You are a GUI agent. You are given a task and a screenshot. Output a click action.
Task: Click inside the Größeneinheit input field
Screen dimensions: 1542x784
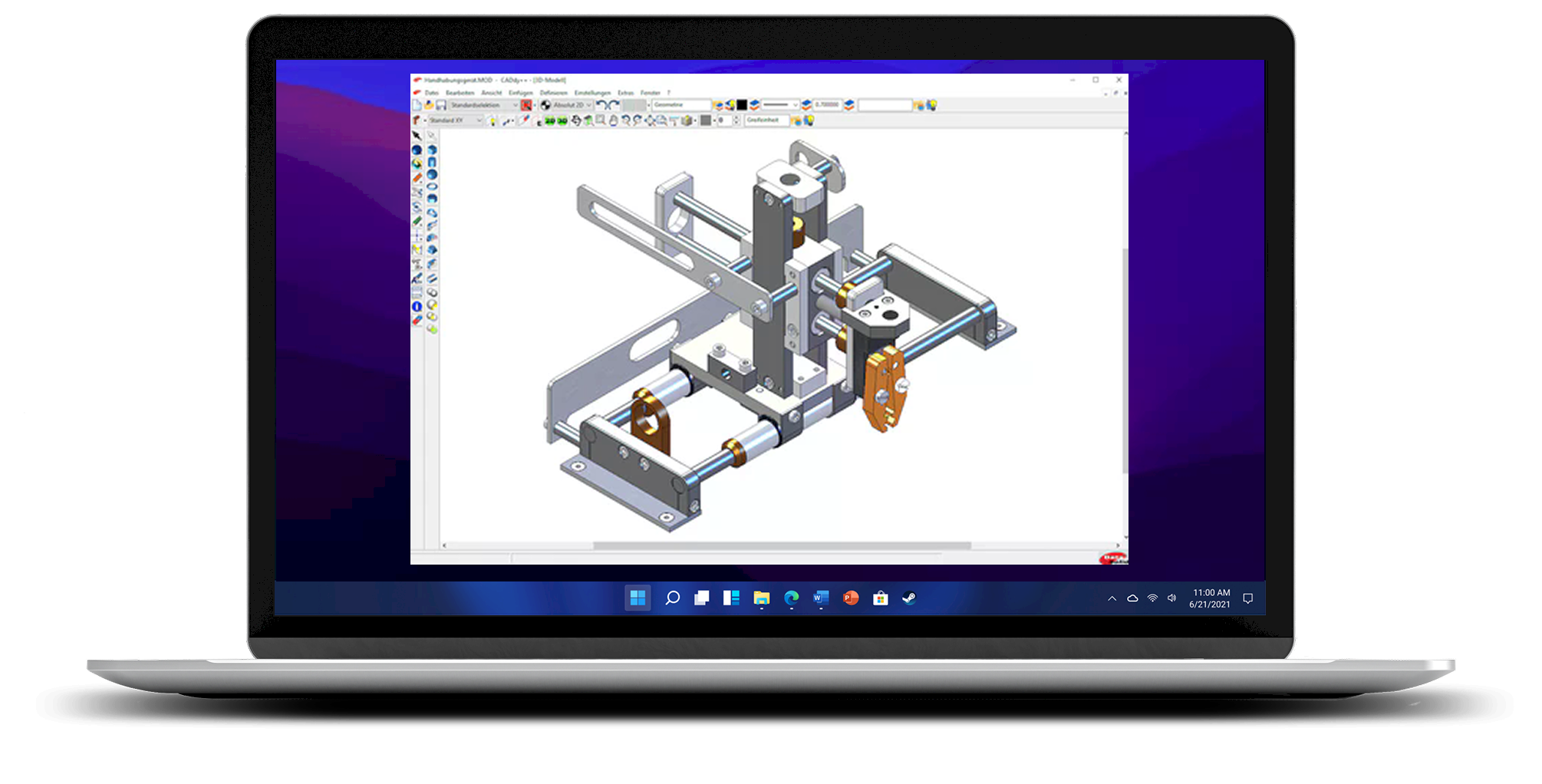(767, 120)
